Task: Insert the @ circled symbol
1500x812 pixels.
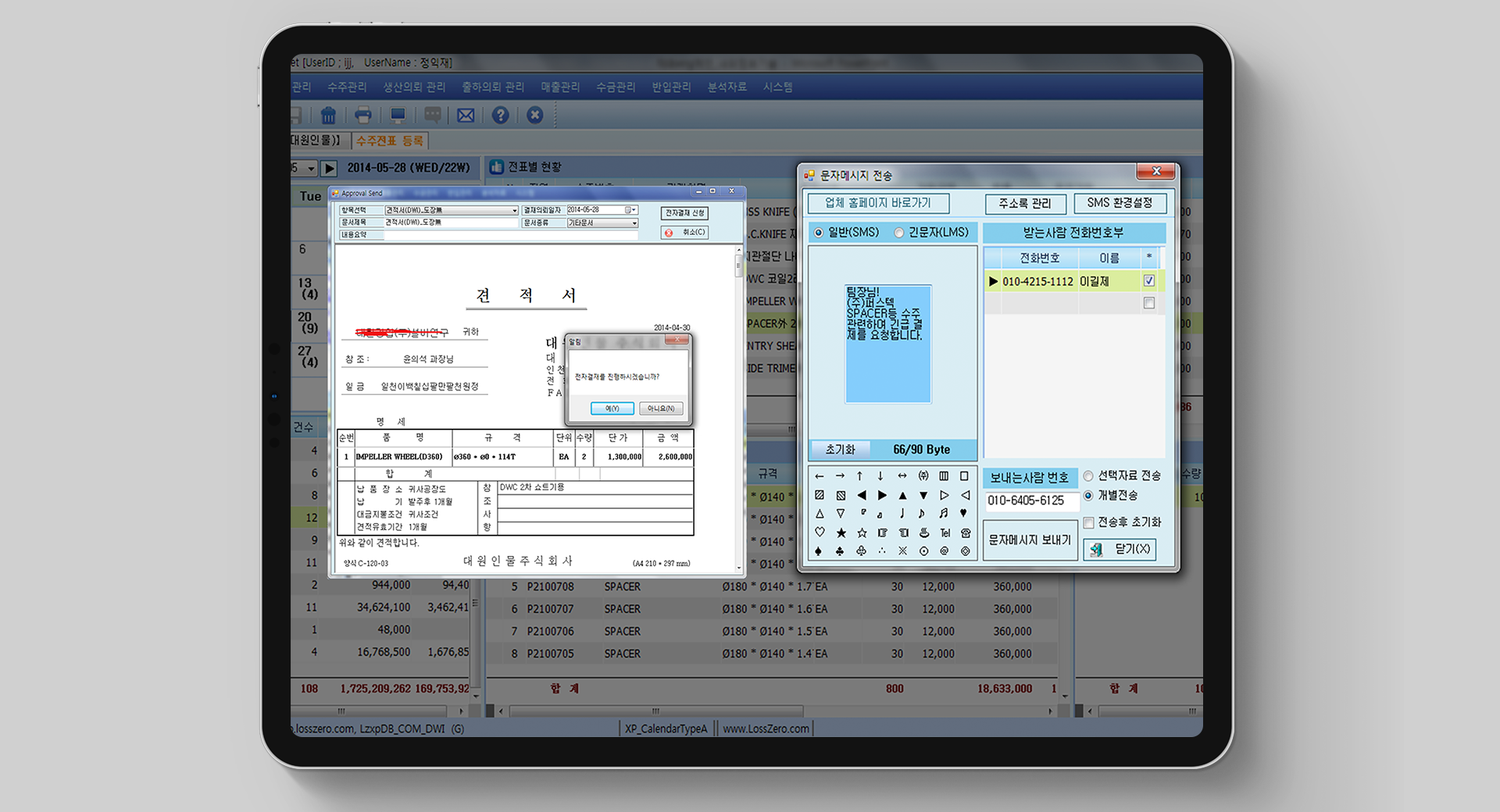Action: pyautogui.click(x=945, y=551)
